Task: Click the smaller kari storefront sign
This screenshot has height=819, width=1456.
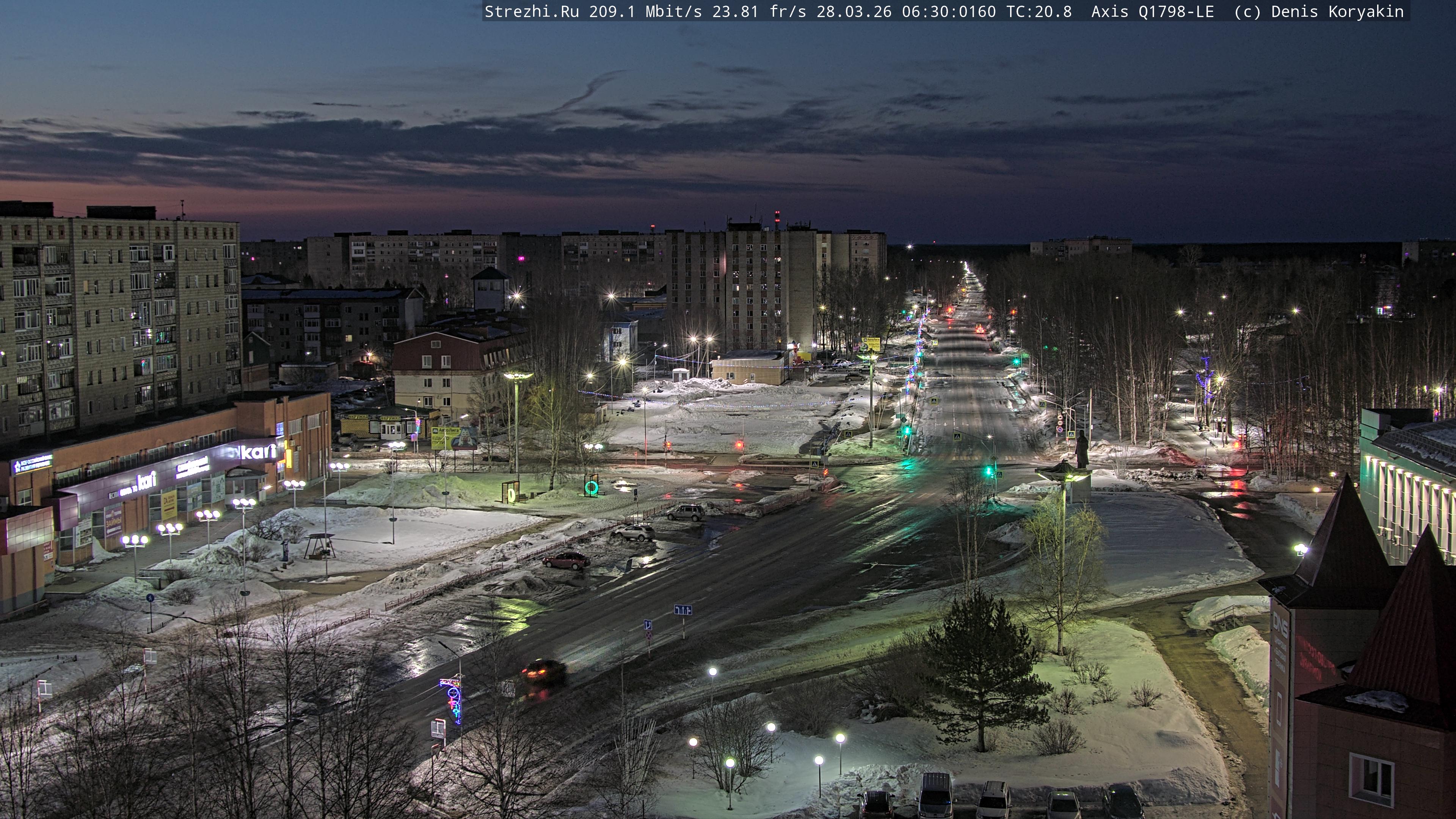Action: pos(146,481)
